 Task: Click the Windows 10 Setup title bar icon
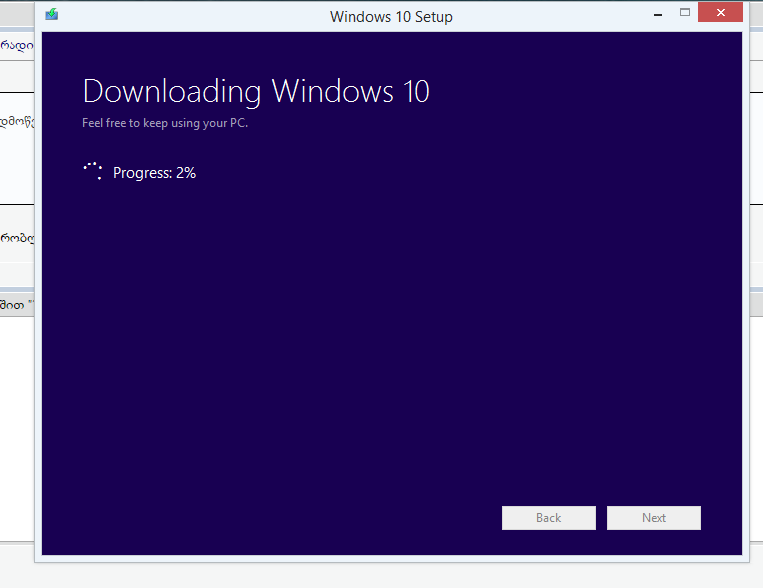(x=52, y=14)
